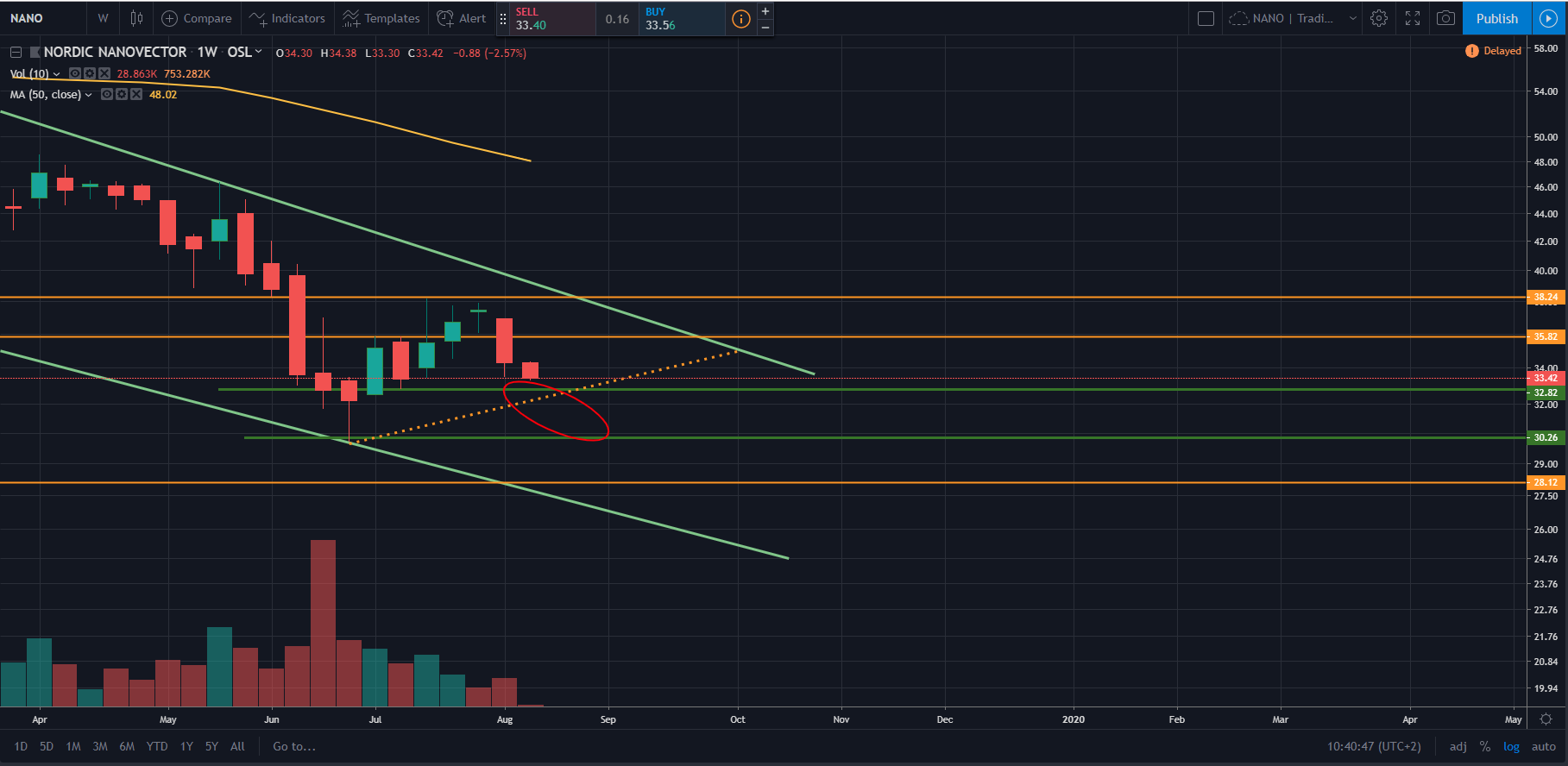
Task: Select the 6M time range
Action: (x=127, y=746)
